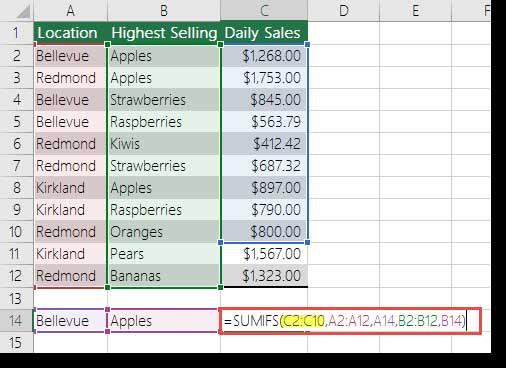Select the Kiwis cell
Viewport: 506px width, 368px height.
tap(164, 144)
